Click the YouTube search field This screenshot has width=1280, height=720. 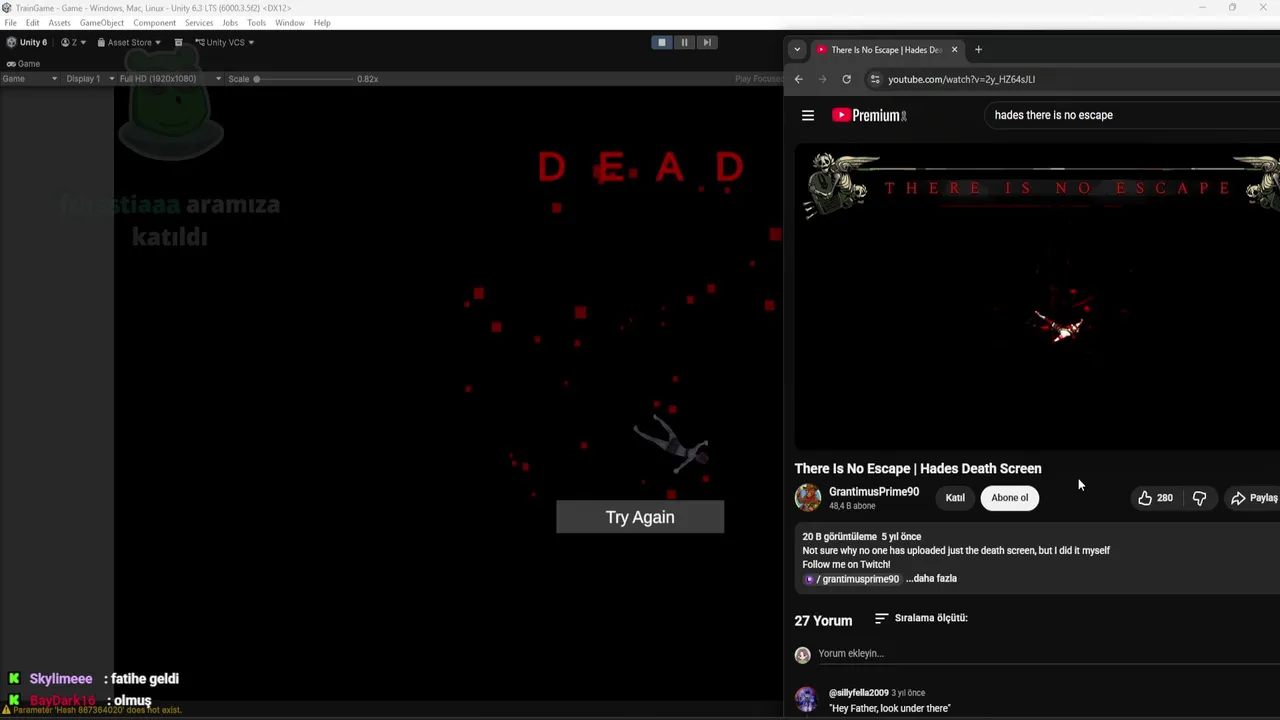pos(1130,115)
